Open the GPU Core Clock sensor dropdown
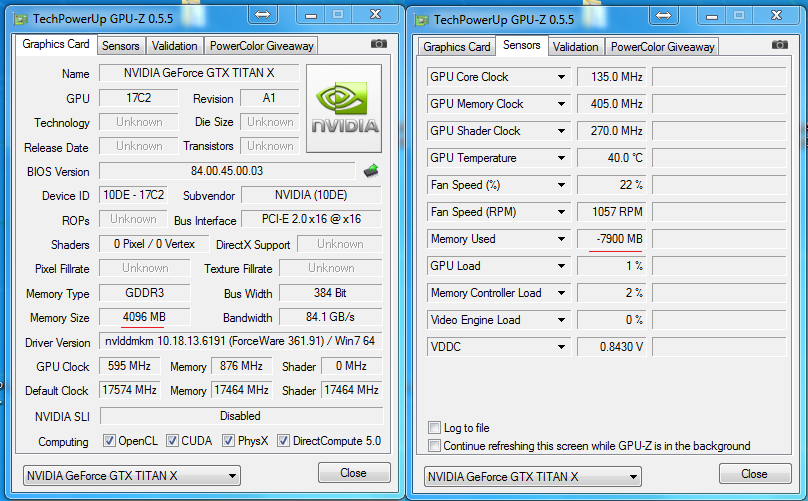 [x=561, y=77]
